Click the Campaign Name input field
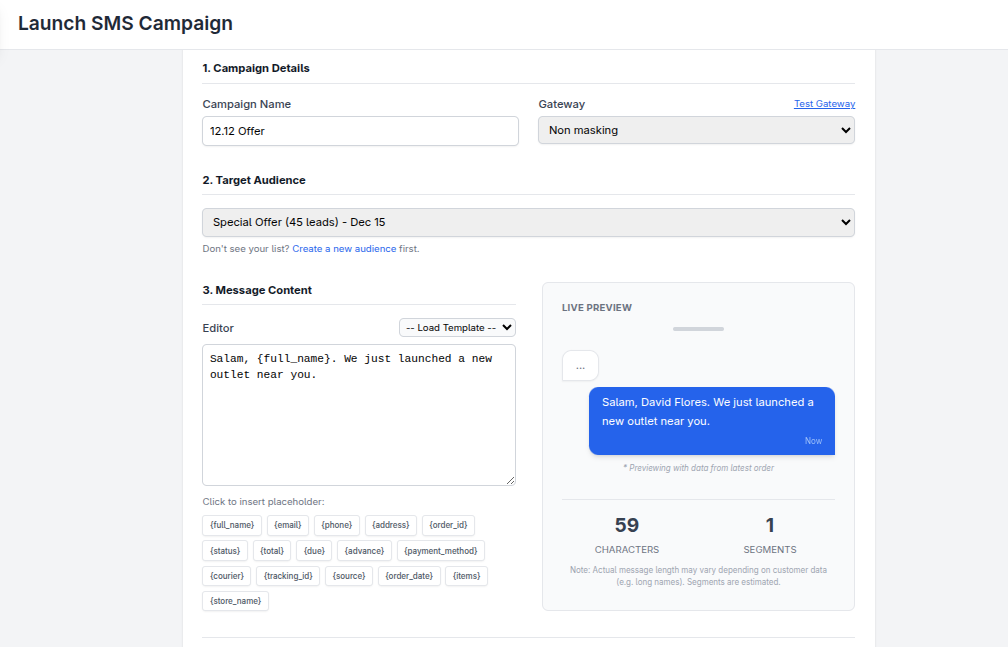Screen dimensions: 1008x647 [360, 131]
